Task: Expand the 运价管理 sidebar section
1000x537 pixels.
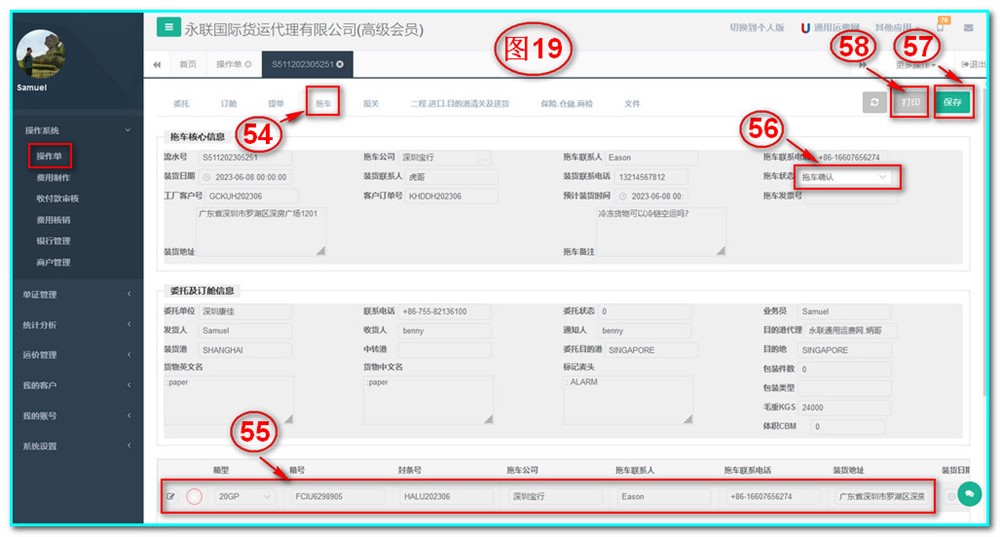Action: [78, 355]
